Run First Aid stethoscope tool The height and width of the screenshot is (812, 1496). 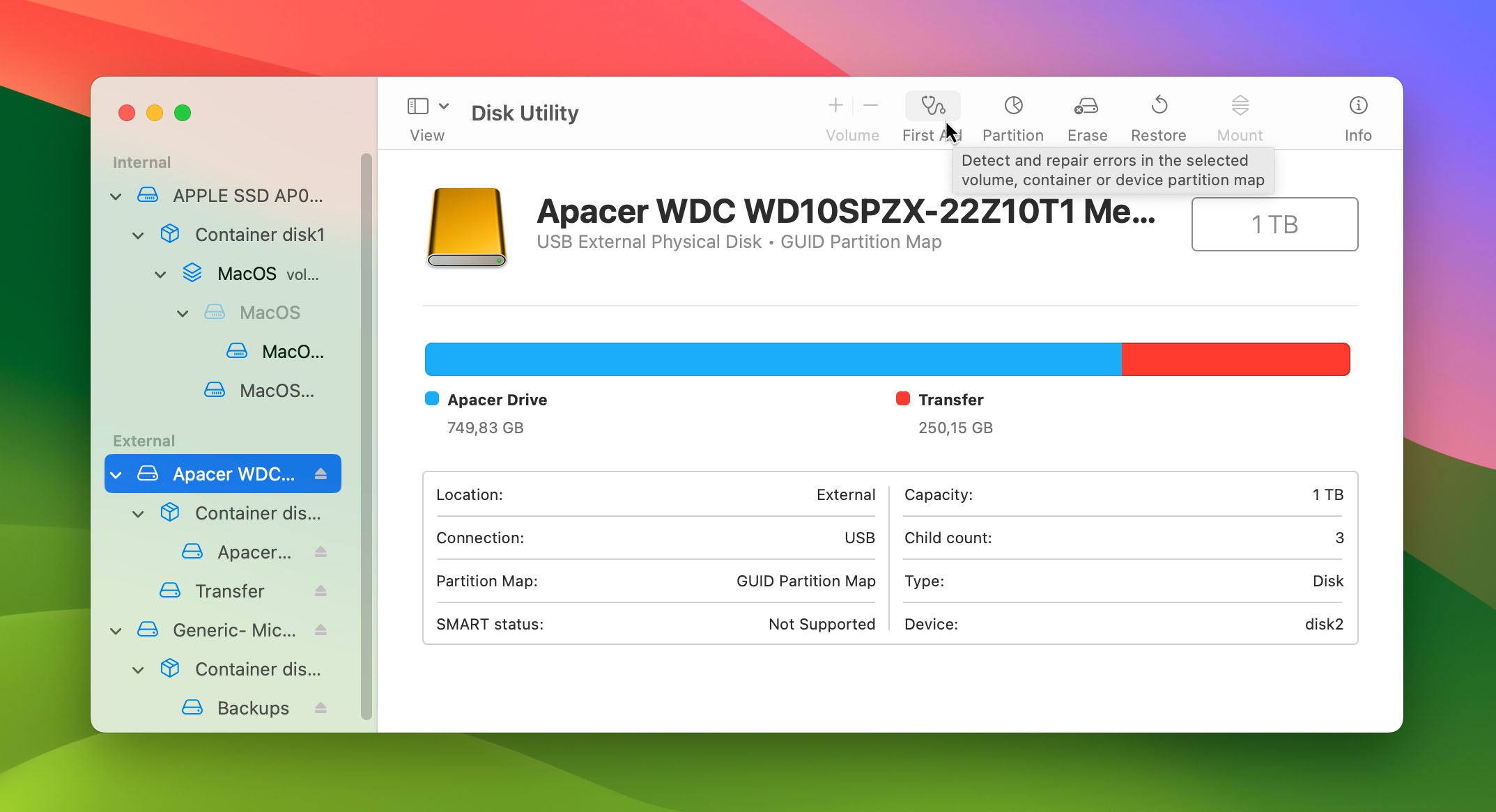pyautogui.click(x=932, y=106)
